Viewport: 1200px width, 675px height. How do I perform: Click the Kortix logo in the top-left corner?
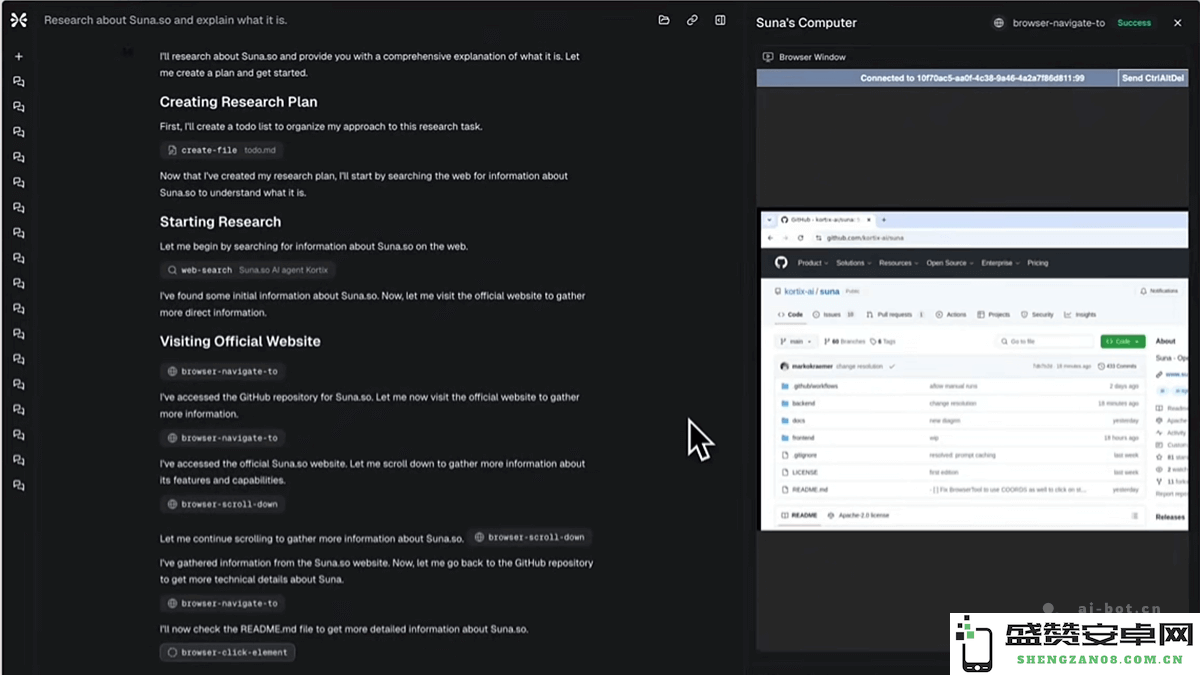[x=18, y=20]
